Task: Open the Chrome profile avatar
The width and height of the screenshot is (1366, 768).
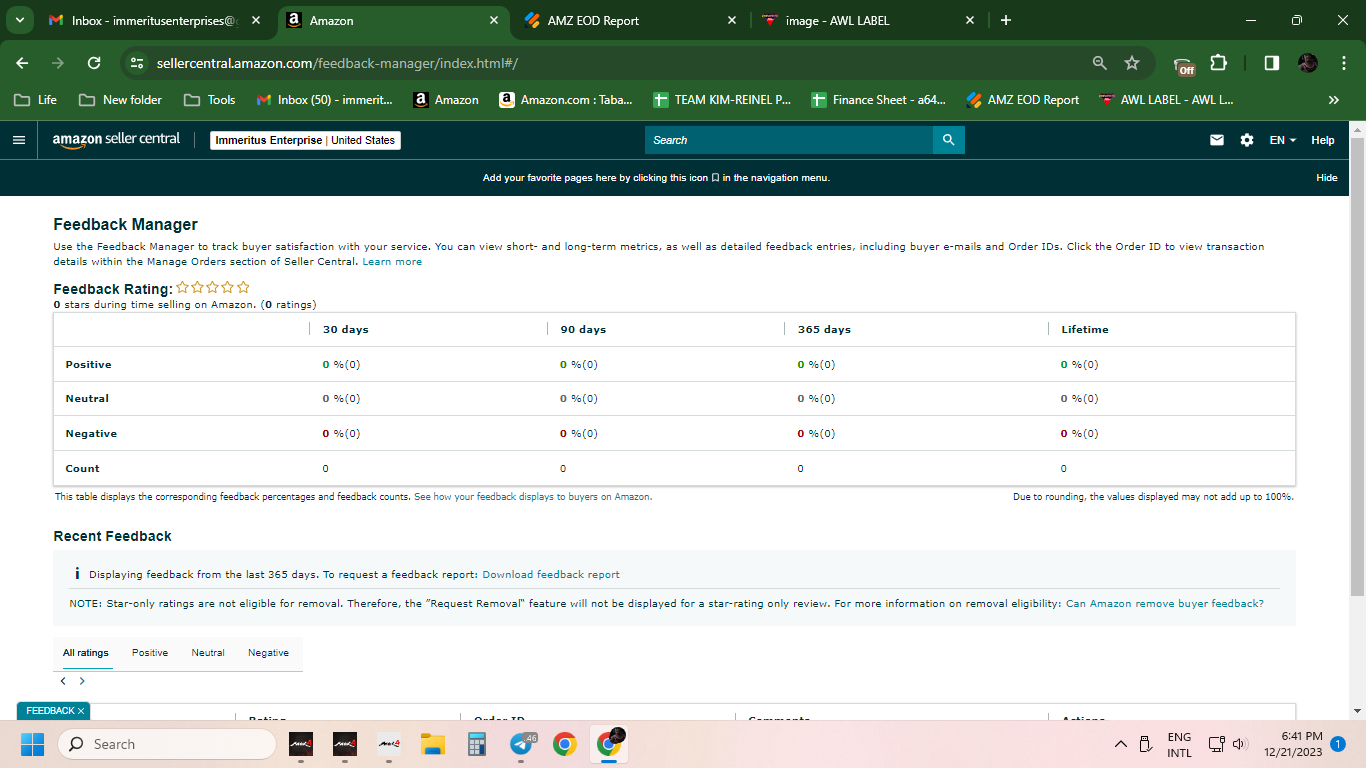Action: pyautogui.click(x=1308, y=63)
